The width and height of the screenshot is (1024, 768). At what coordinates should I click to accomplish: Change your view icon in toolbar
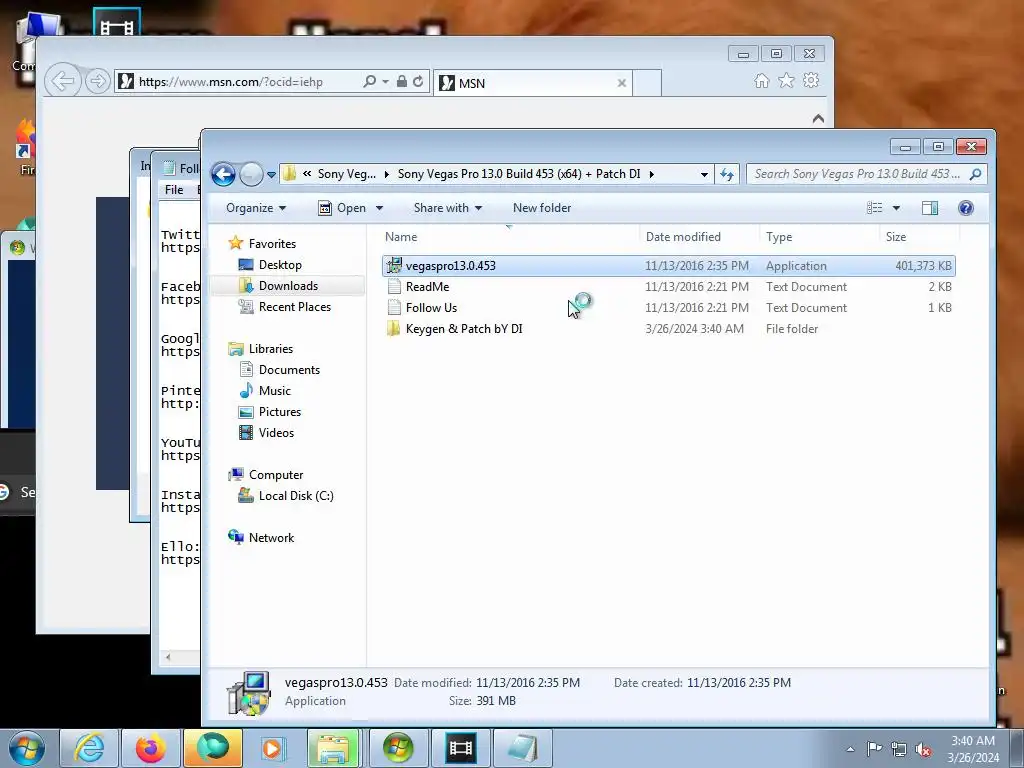pos(874,208)
